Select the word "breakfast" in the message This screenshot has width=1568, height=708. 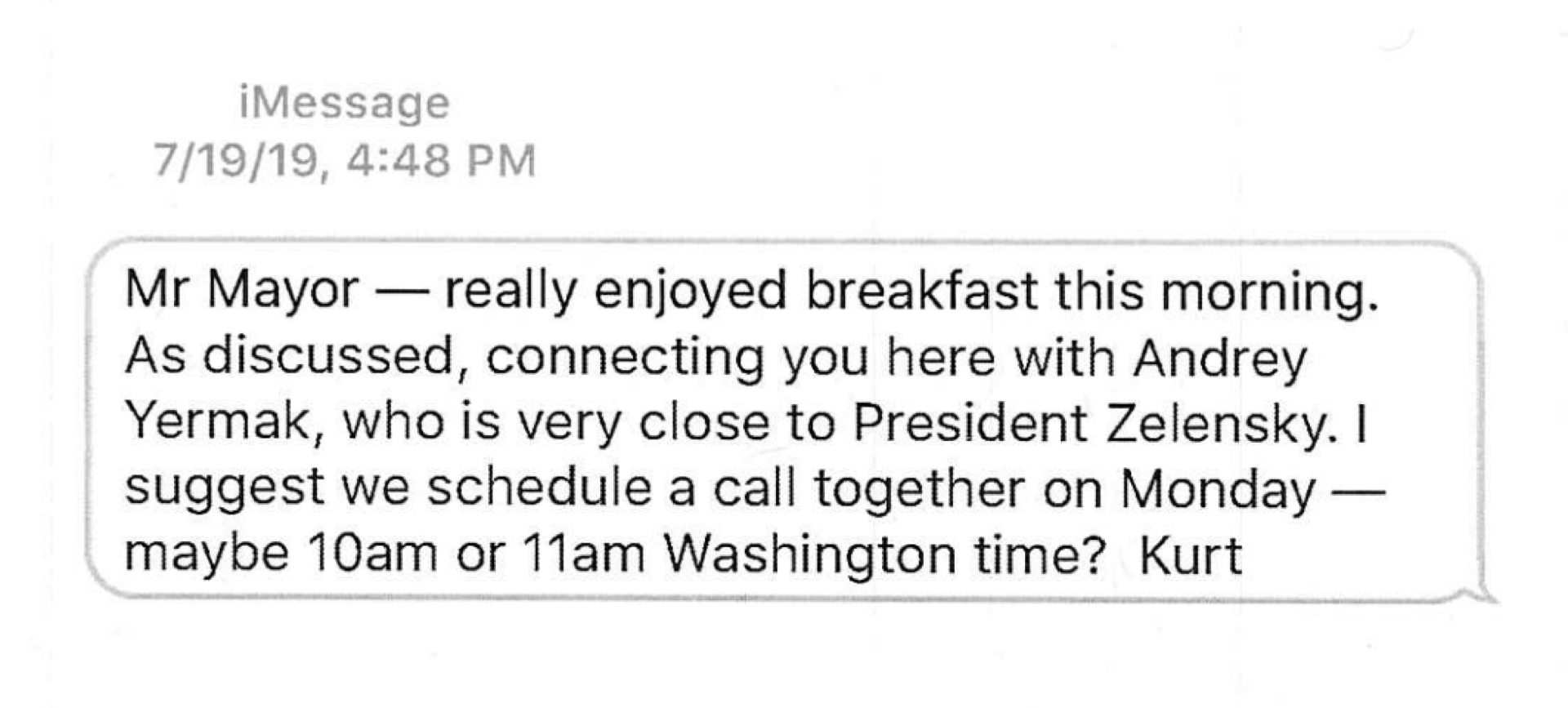coord(921,290)
